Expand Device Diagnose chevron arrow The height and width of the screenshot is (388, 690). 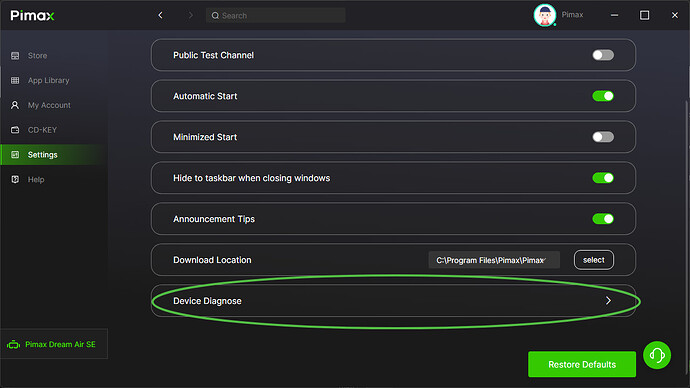coord(608,300)
